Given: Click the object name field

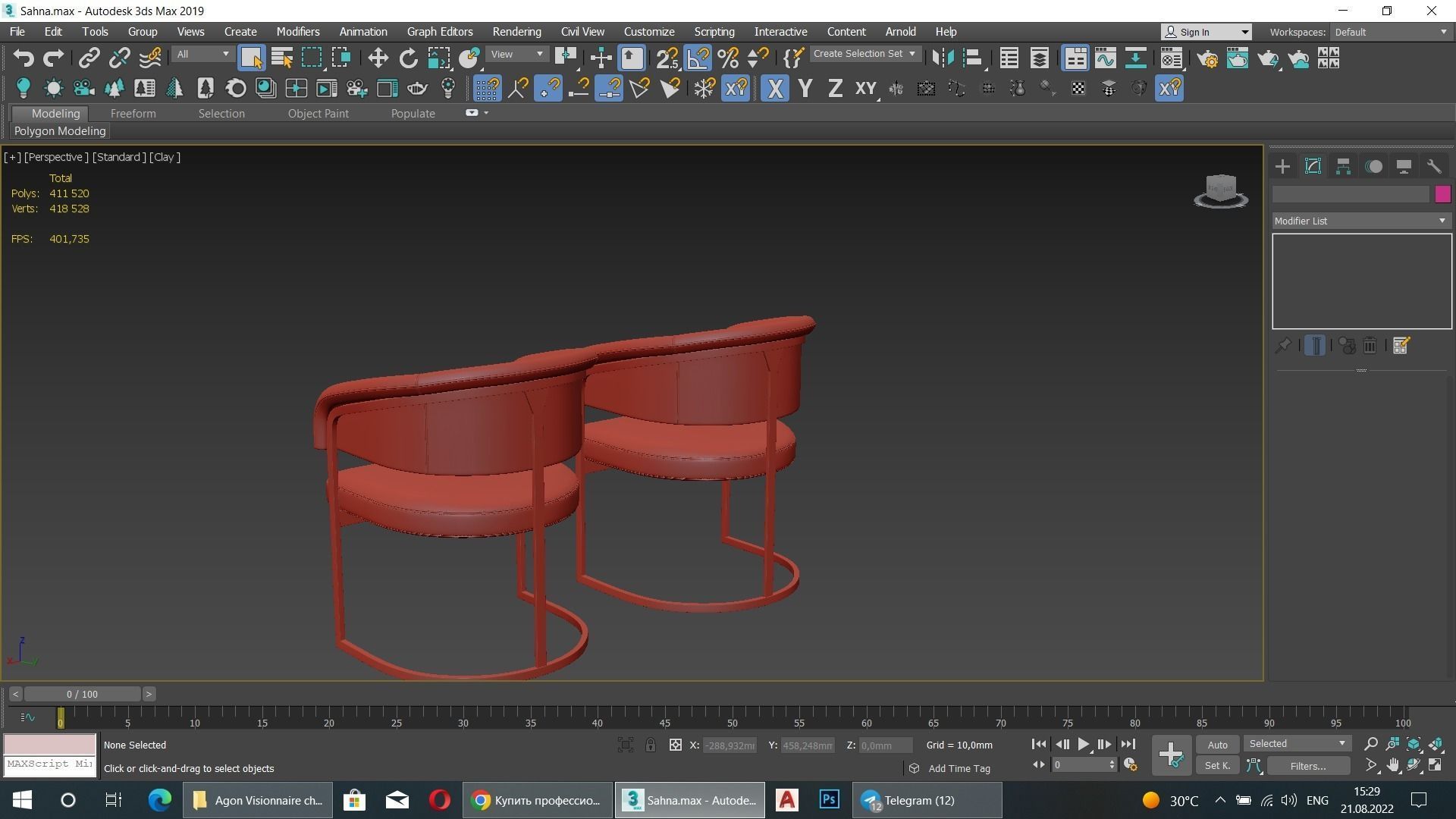Looking at the screenshot, I should (1351, 195).
